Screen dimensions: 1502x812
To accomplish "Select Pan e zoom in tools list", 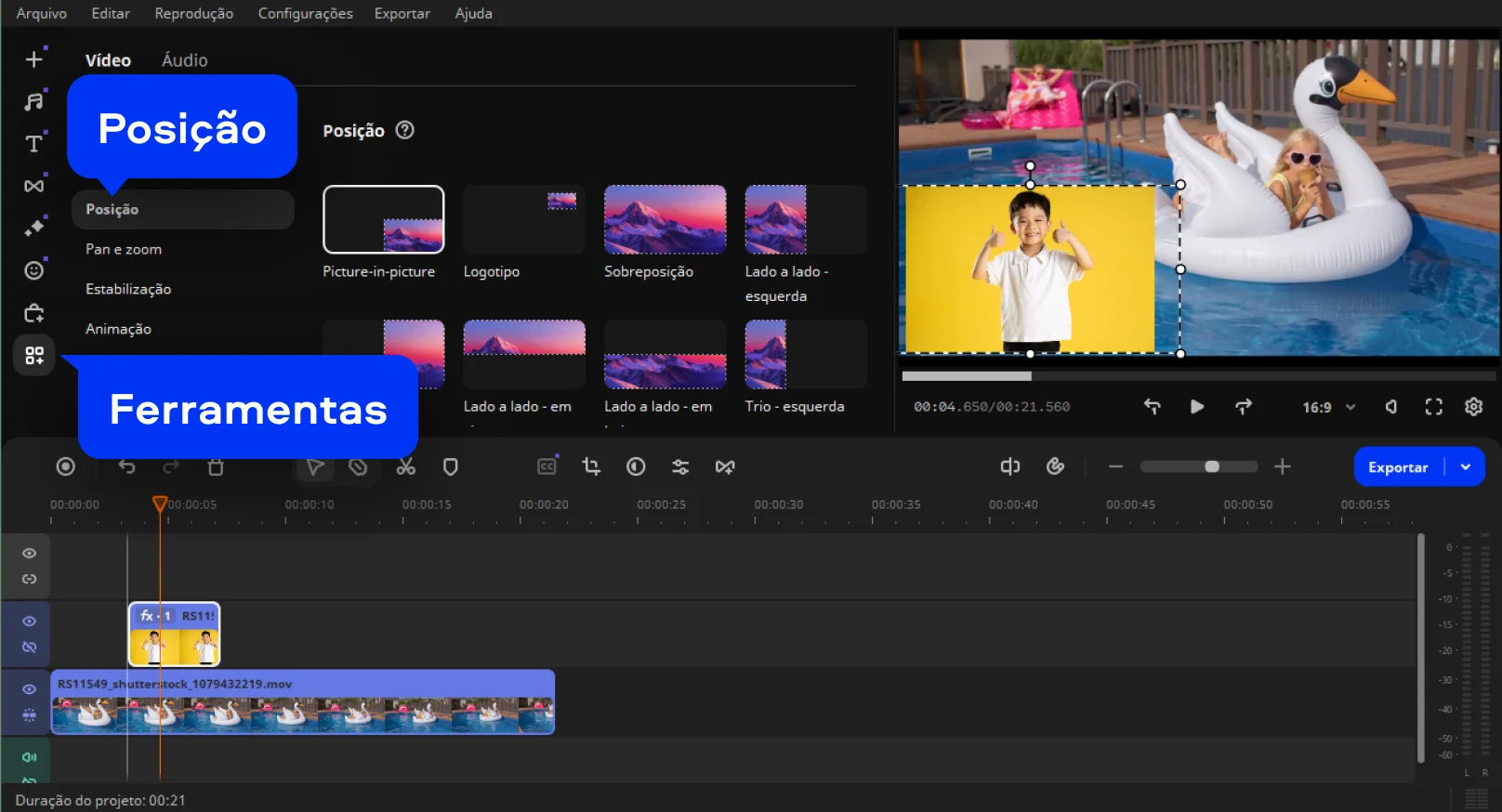I will [x=124, y=249].
